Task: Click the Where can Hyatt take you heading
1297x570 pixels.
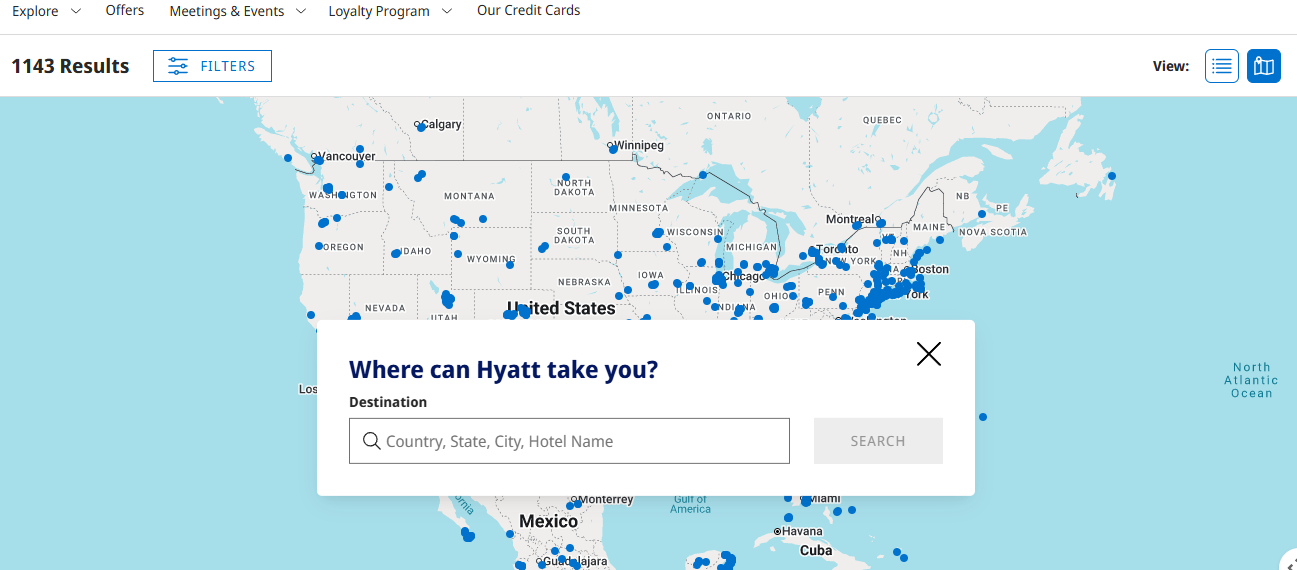Action: coord(504,370)
